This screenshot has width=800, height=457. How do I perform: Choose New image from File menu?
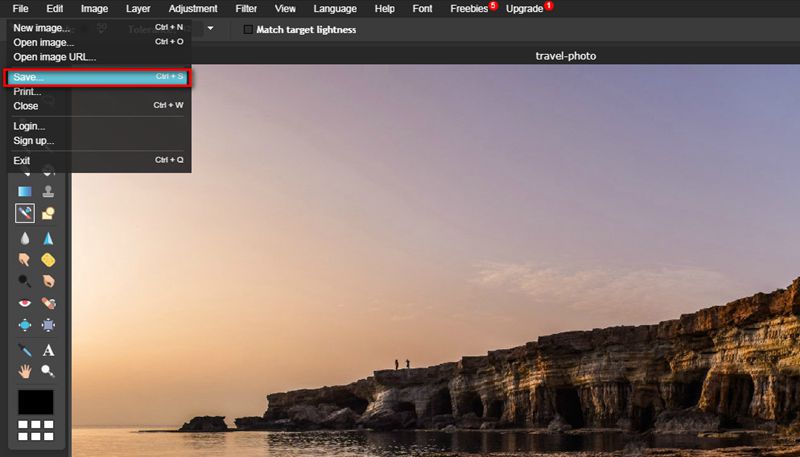click(98, 28)
